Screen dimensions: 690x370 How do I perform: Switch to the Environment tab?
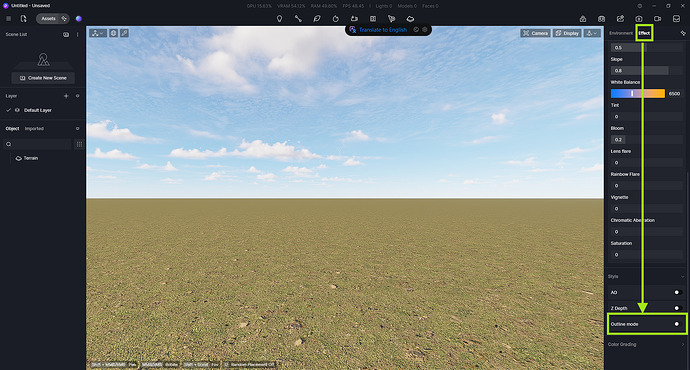coord(620,33)
